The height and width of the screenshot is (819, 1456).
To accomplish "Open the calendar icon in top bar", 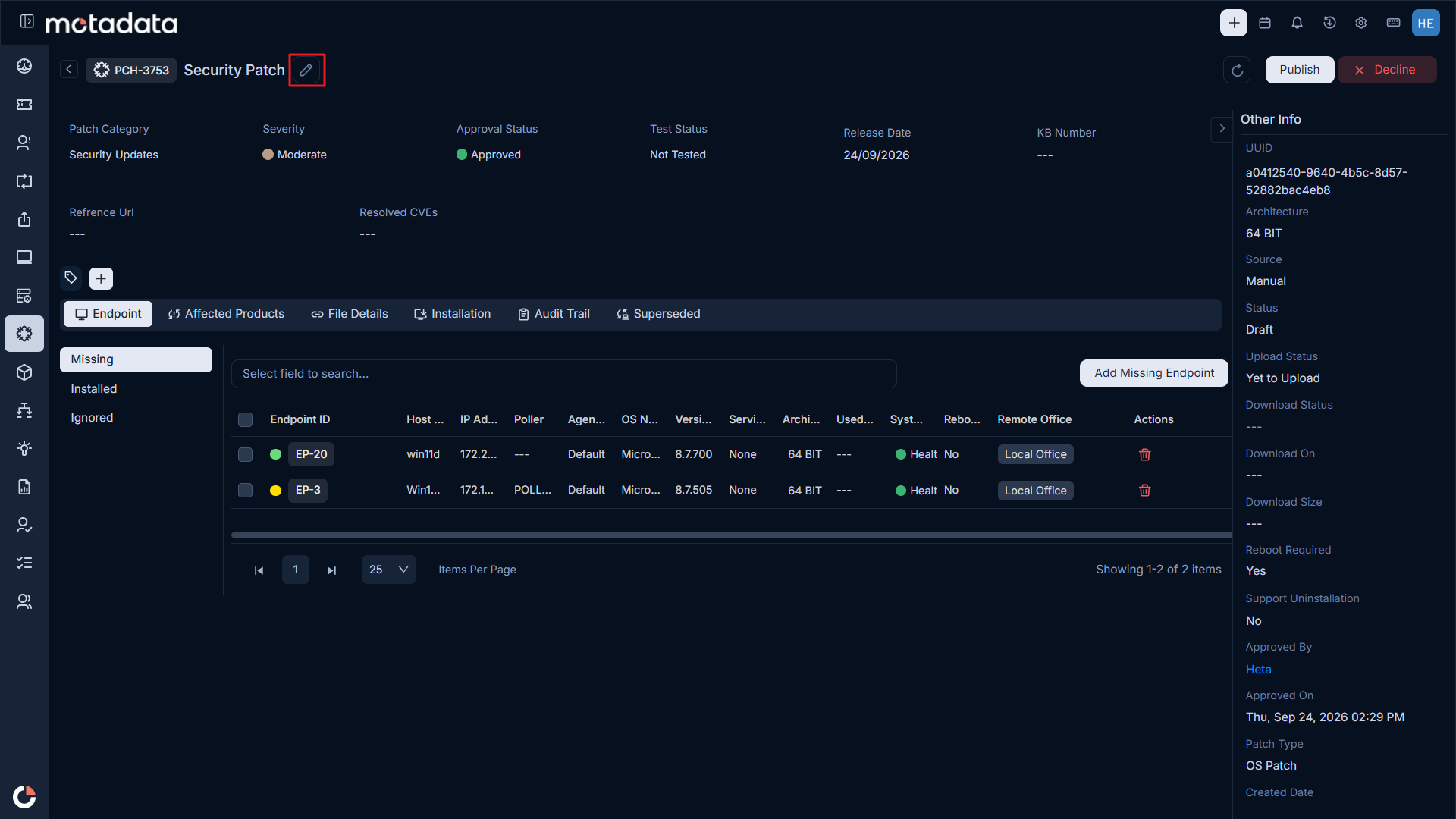I will [1265, 23].
